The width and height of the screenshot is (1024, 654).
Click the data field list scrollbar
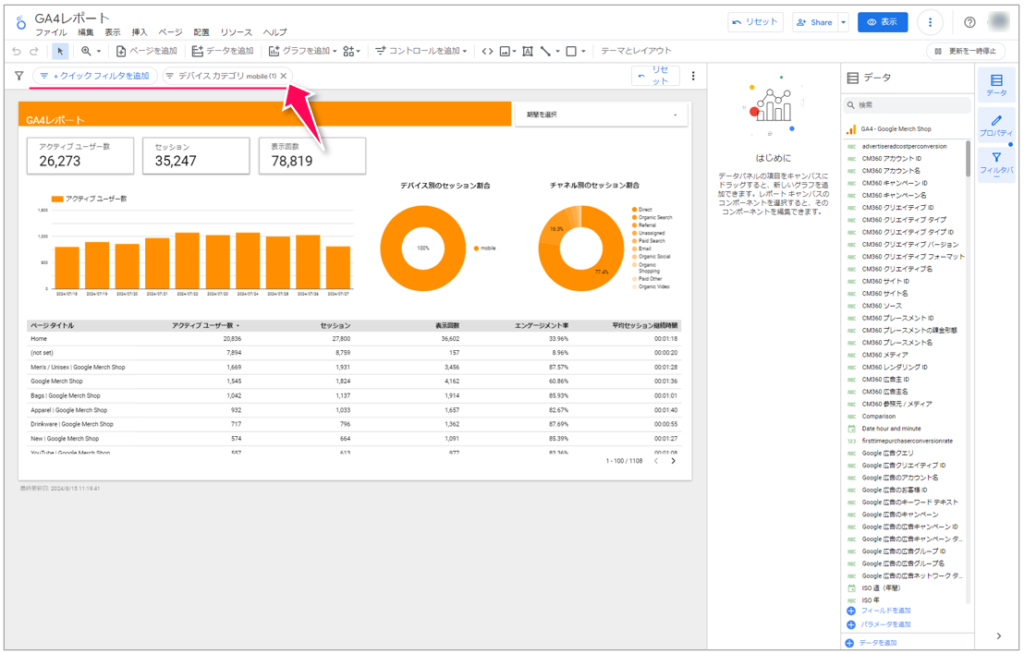click(x=968, y=159)
